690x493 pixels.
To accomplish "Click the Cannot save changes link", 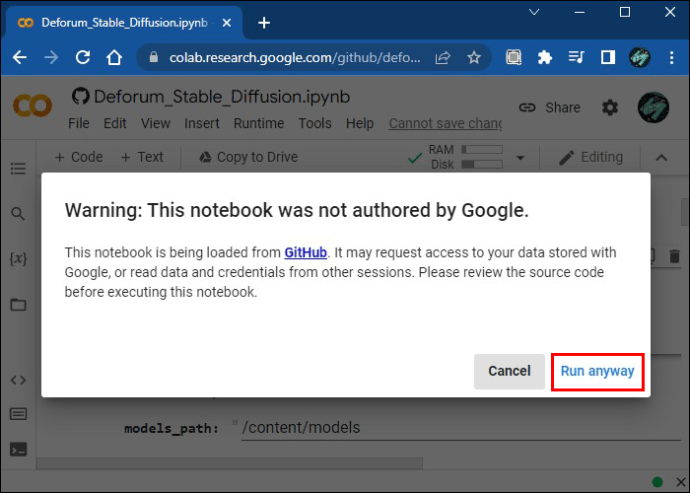I will [445, 124].
